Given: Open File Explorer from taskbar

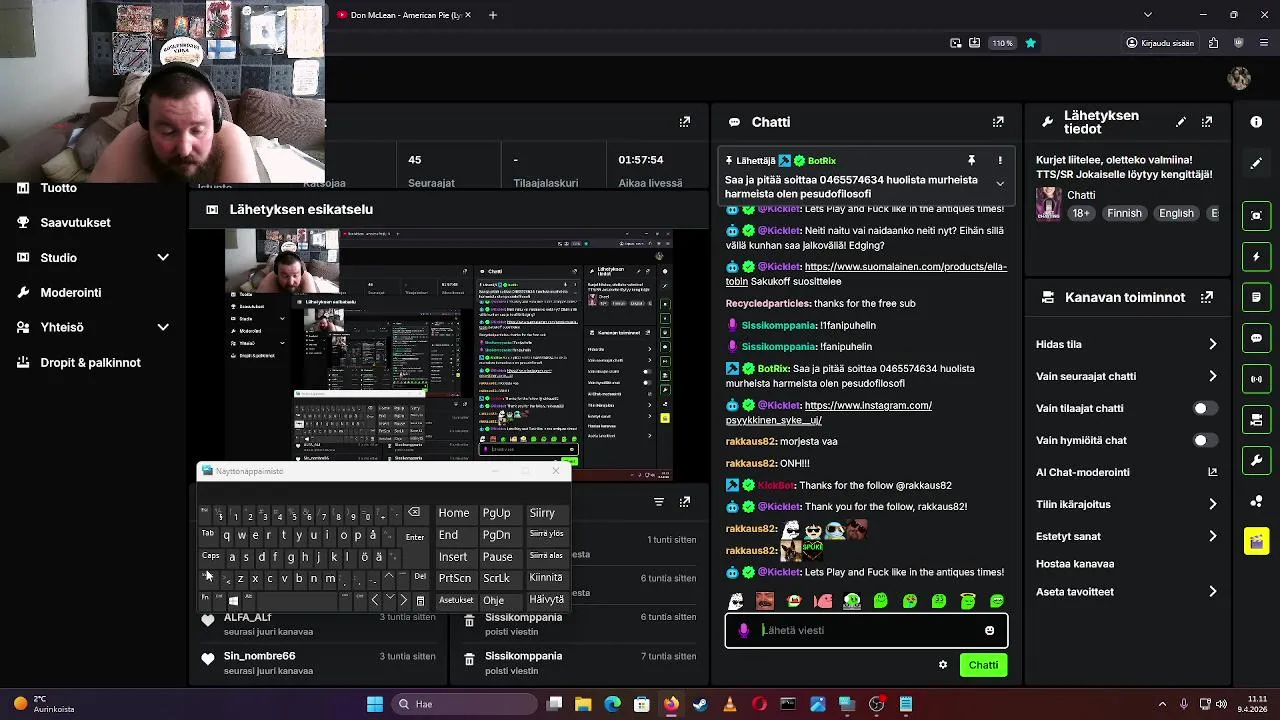Looking at the screenshot, I should 583,704.
